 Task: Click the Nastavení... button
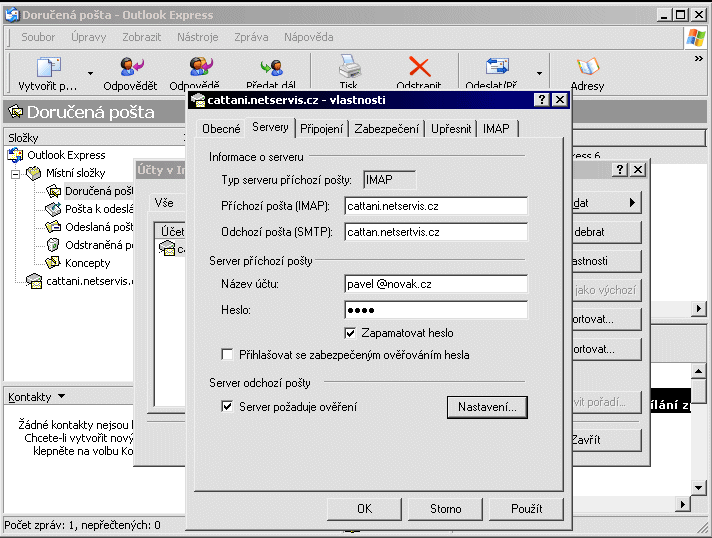tap(487, 407)
